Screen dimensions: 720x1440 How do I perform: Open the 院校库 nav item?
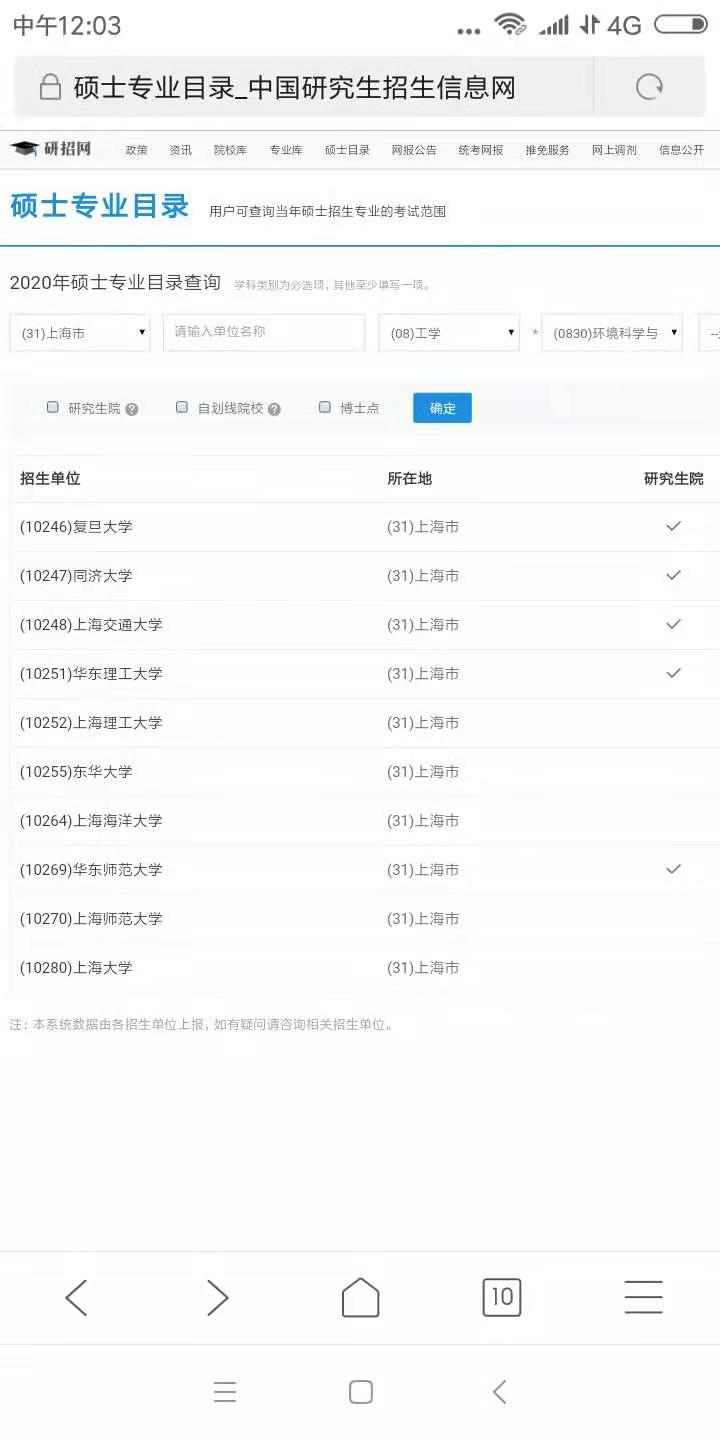pyautogui.click(x=230, y=150)
